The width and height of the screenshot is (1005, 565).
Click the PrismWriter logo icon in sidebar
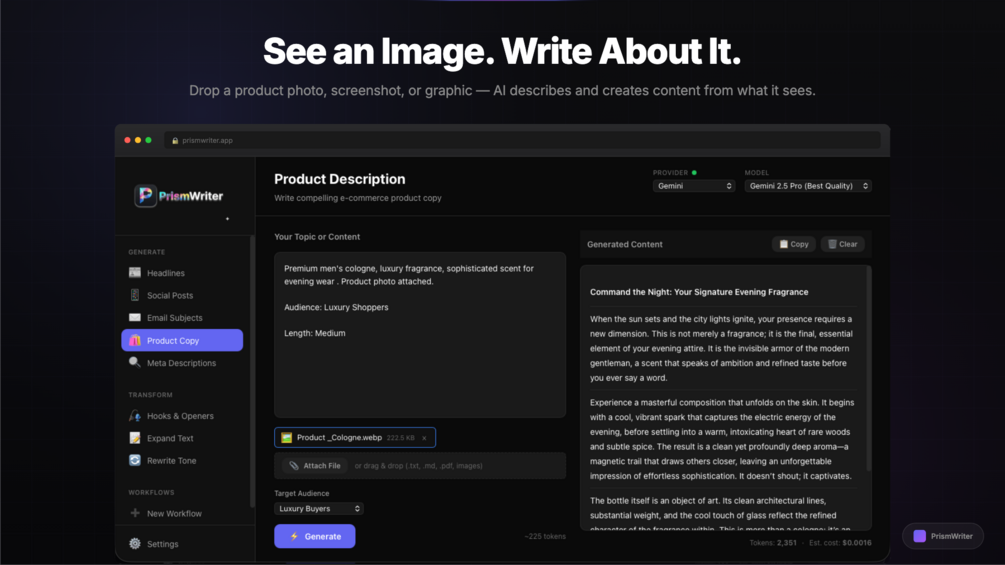145,195
